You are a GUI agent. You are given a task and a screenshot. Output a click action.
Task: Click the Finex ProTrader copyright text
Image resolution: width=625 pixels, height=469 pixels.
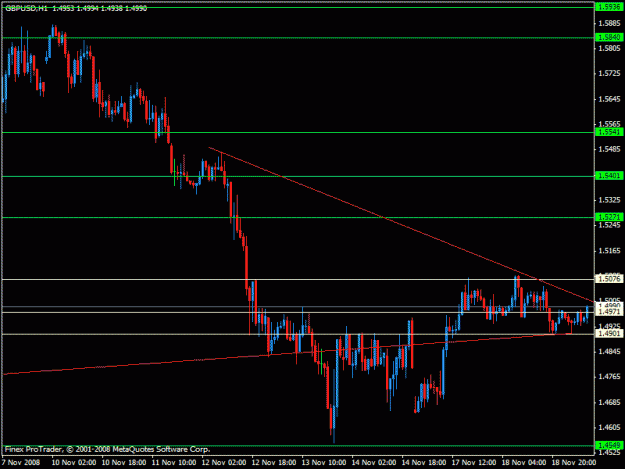coord(107,449)
